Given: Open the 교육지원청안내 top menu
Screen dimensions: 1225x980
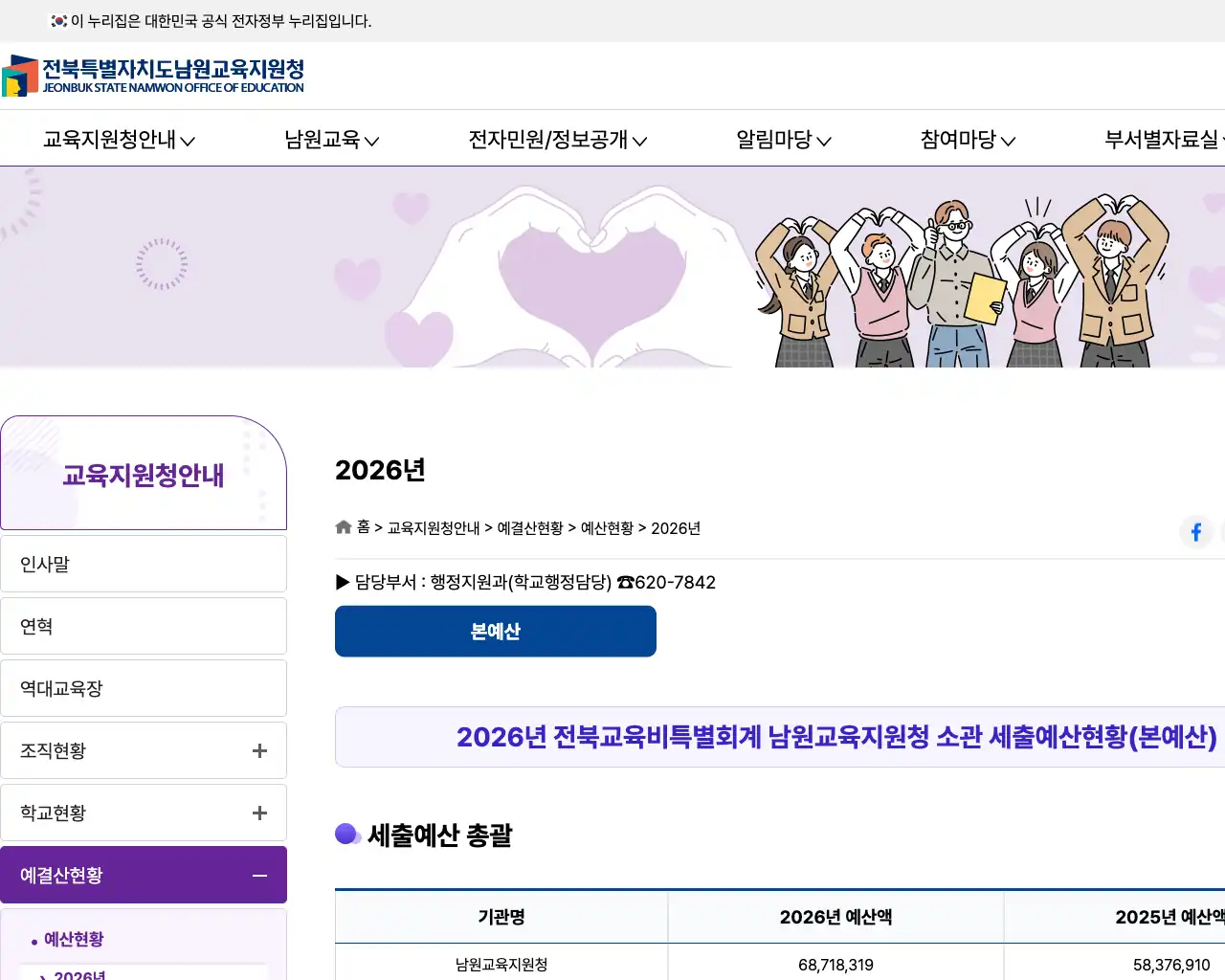Looking at the screenshot, I should [119, 140].
